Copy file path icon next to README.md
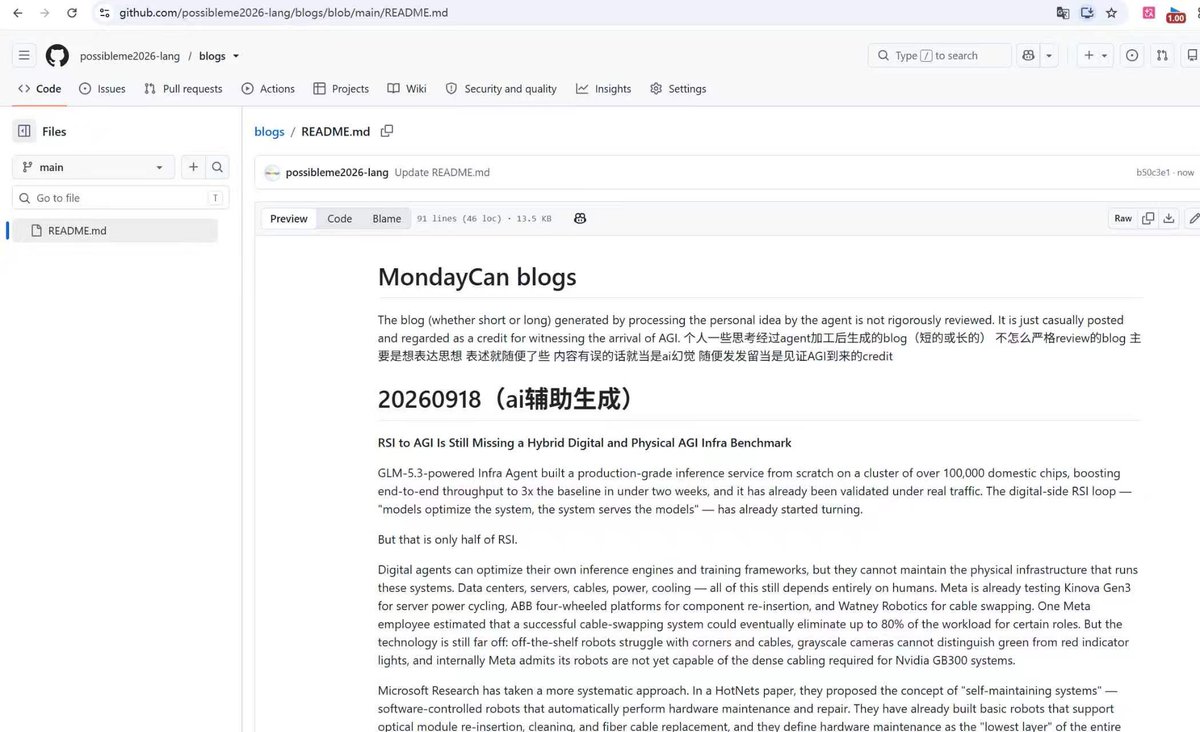Screen dimensions: 1200x732 387,131
